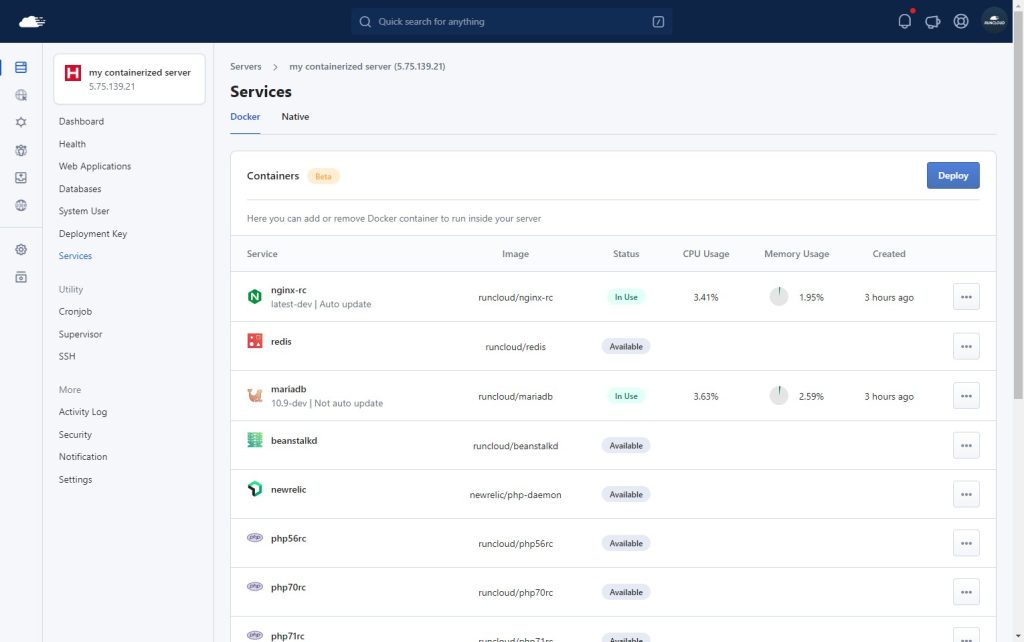Viewport: 1024px width, 642px height.
Task: Open php70rc row actions menu
Action: (x=966, y=592)
